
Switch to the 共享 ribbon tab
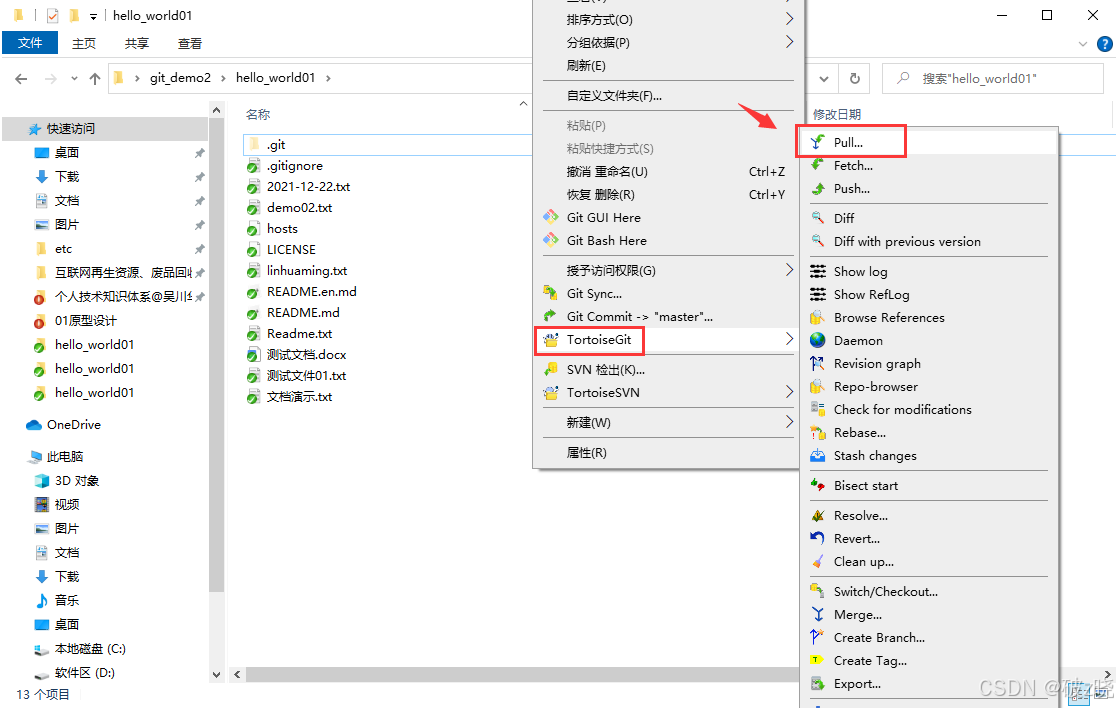137,43
